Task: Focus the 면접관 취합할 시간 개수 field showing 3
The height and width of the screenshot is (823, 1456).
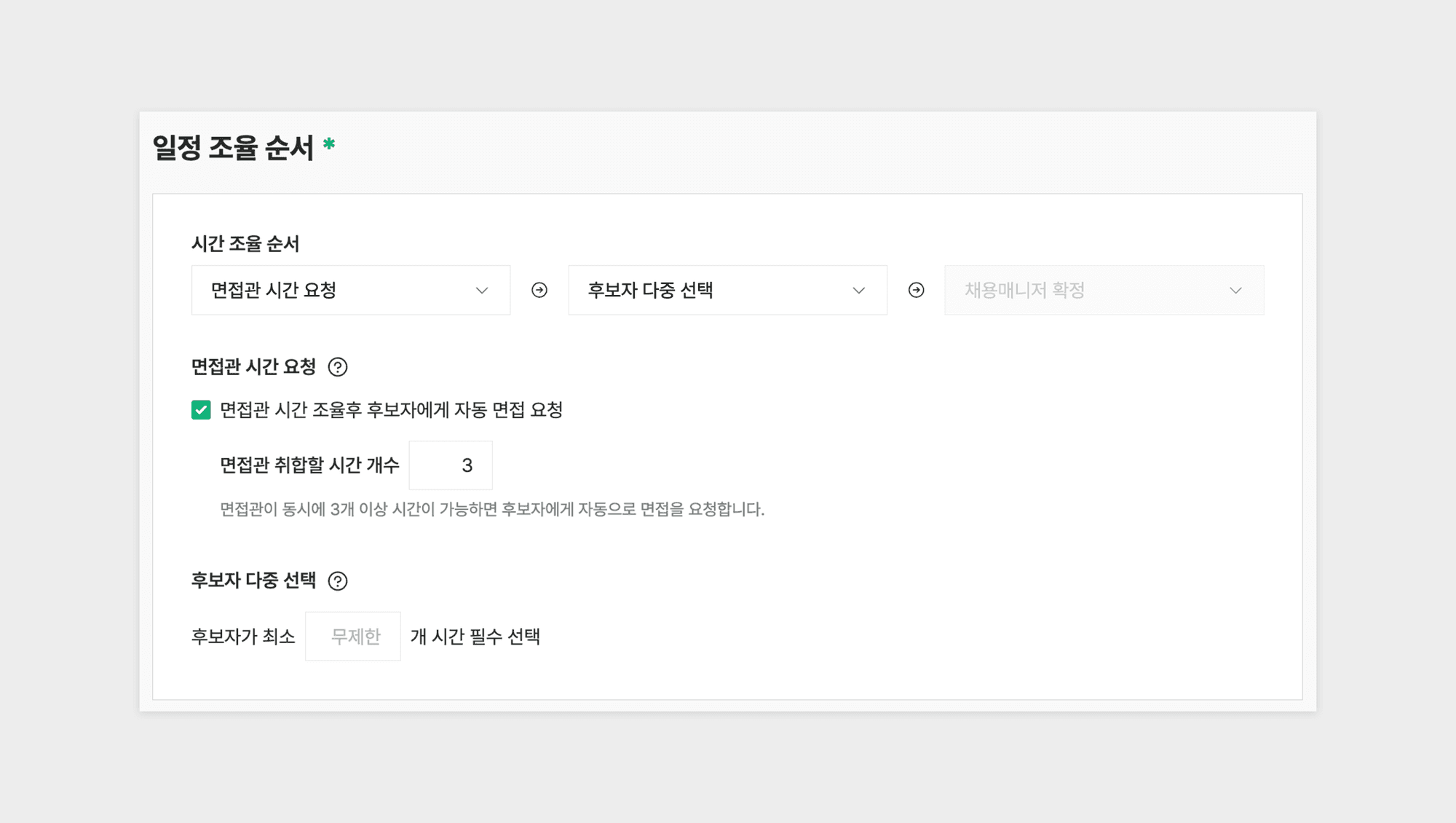Action: (x=451, y=465)
